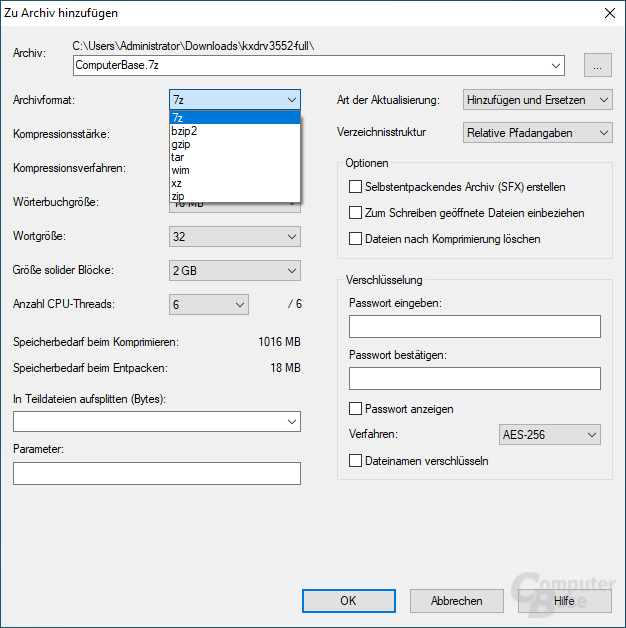Confirm with the OK button
The image size is (626, 628).
[348, 601]
